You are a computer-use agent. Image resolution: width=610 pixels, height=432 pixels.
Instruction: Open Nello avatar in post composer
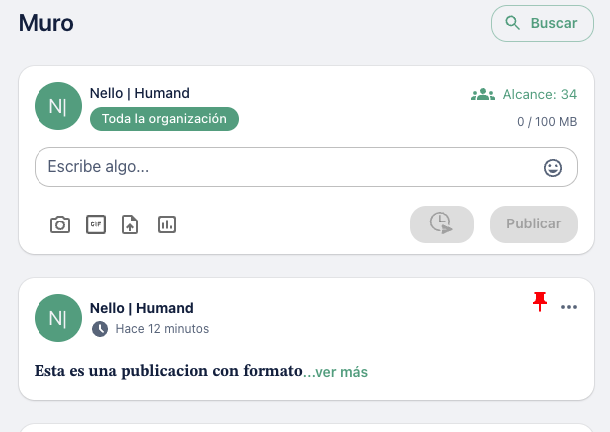(x=58, y=106)
